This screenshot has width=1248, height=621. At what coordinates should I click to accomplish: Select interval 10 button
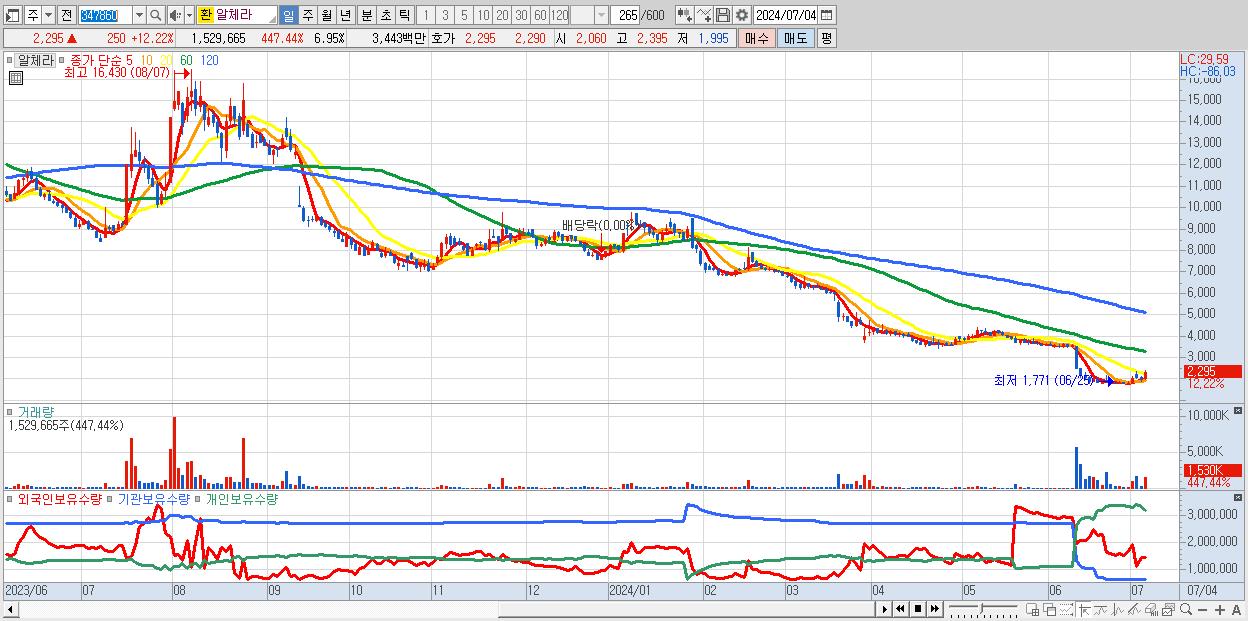[483, 15]
